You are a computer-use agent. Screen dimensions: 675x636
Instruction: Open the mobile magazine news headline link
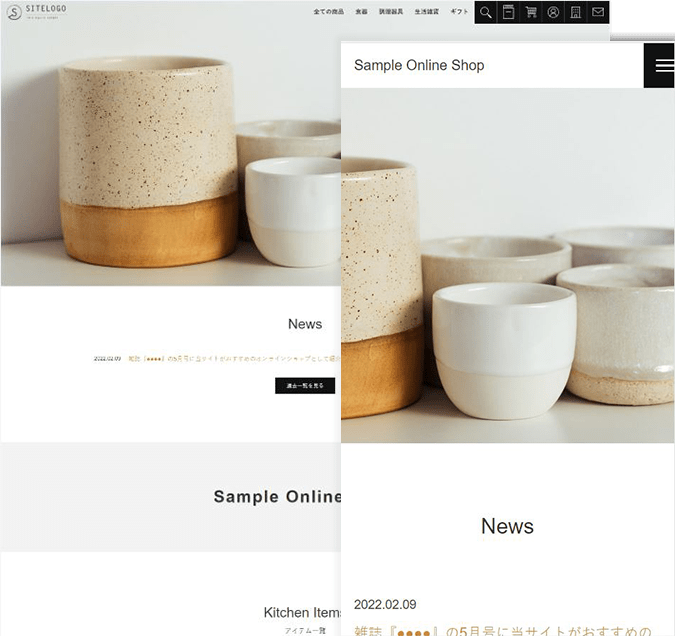pyautogui.click(x=502, y=630)
